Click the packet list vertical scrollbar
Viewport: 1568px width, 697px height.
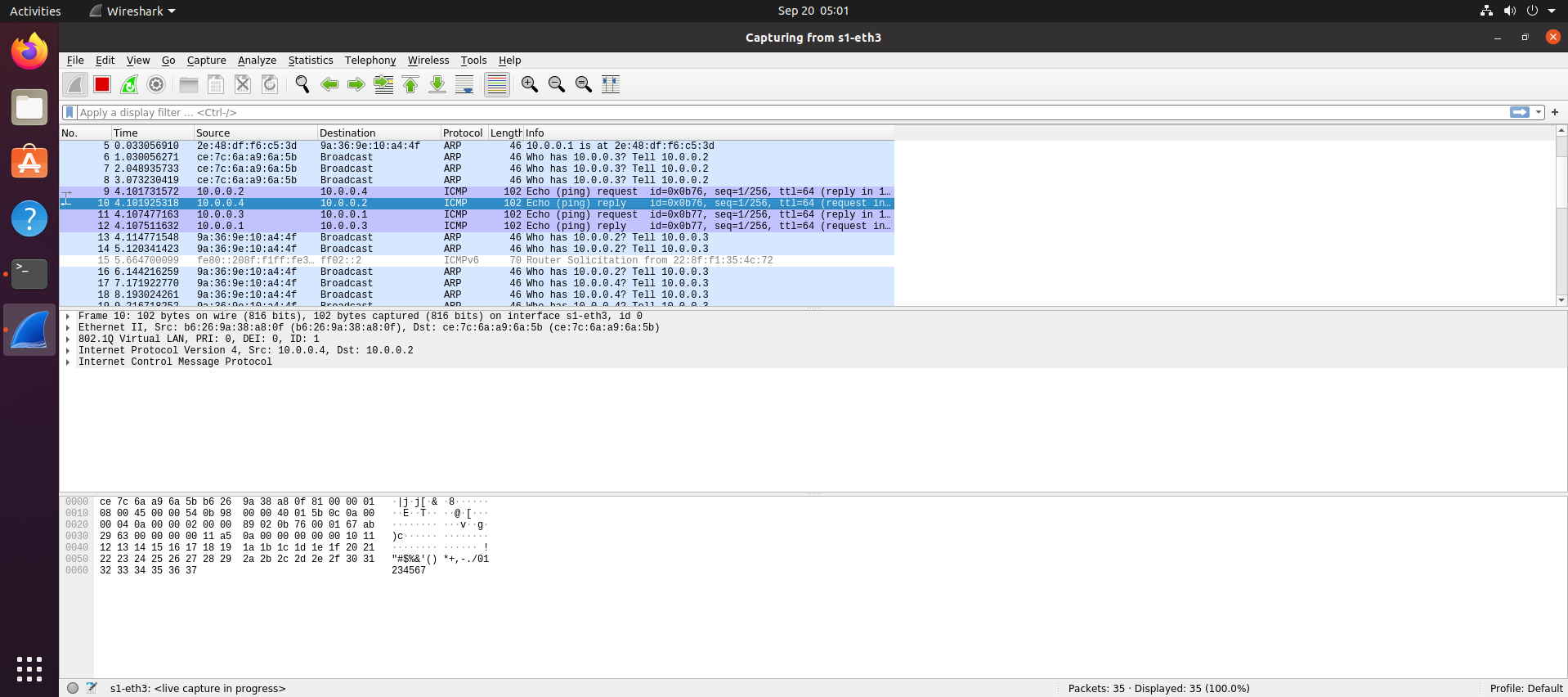1561,215
